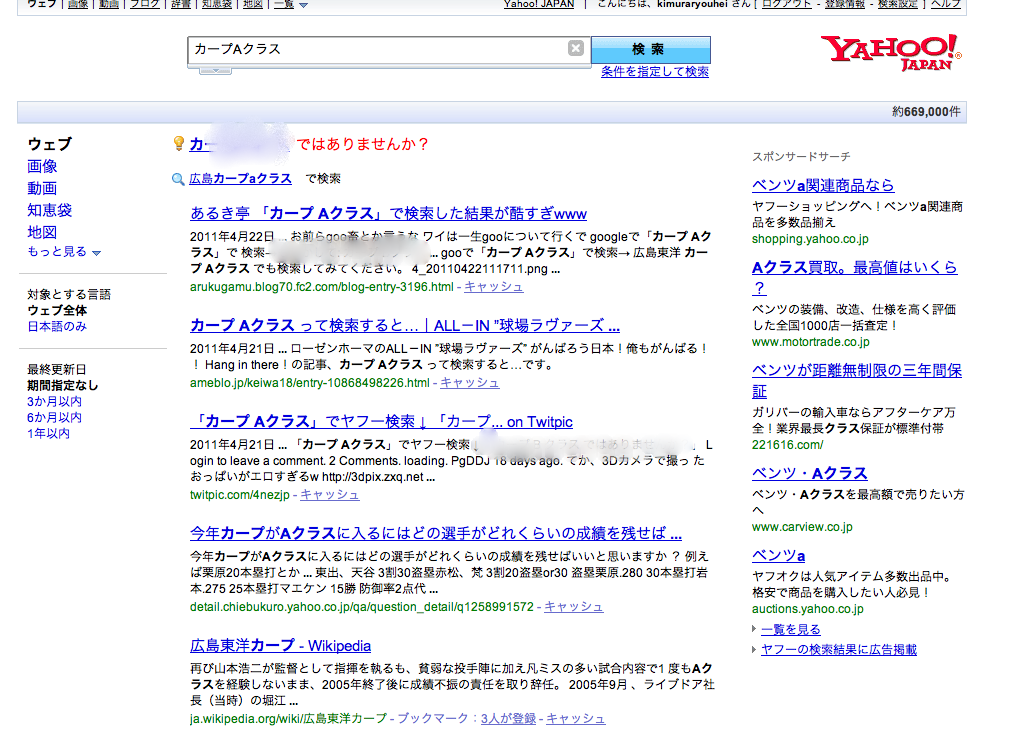The image size is (1025, 735).
Task: Filter to 6か月以内 updates
Action: [54, 417]
